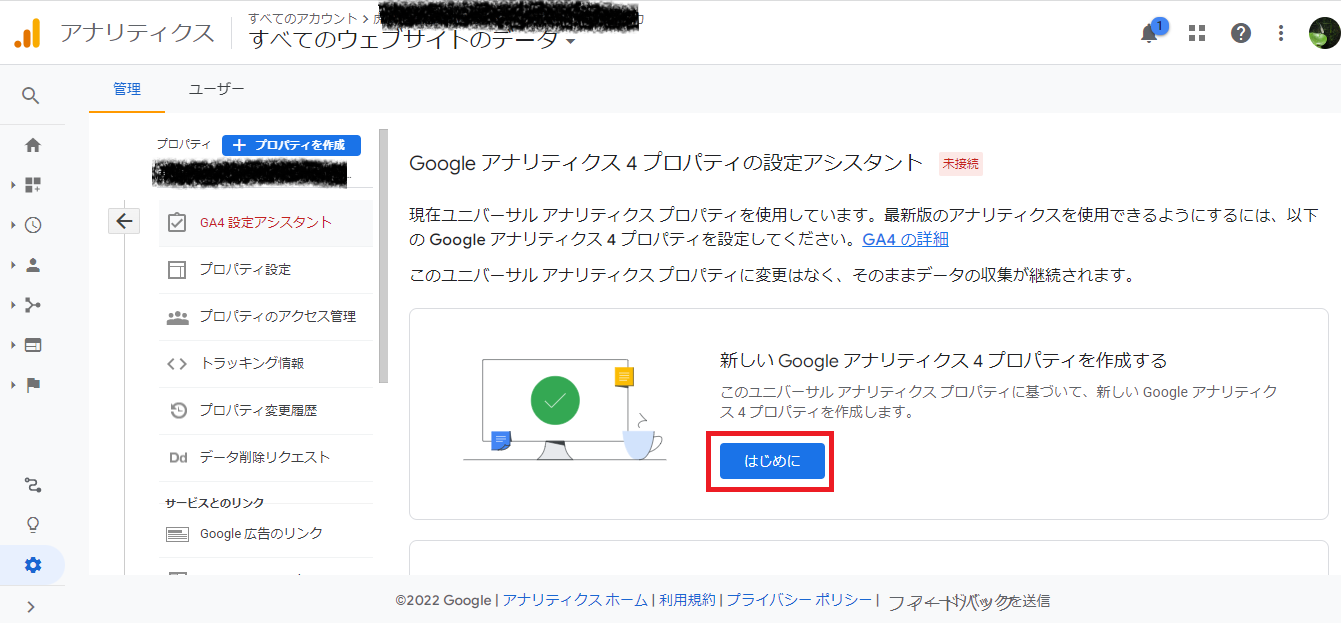Expand the Realtime section arrow

(x=13, y=225)
